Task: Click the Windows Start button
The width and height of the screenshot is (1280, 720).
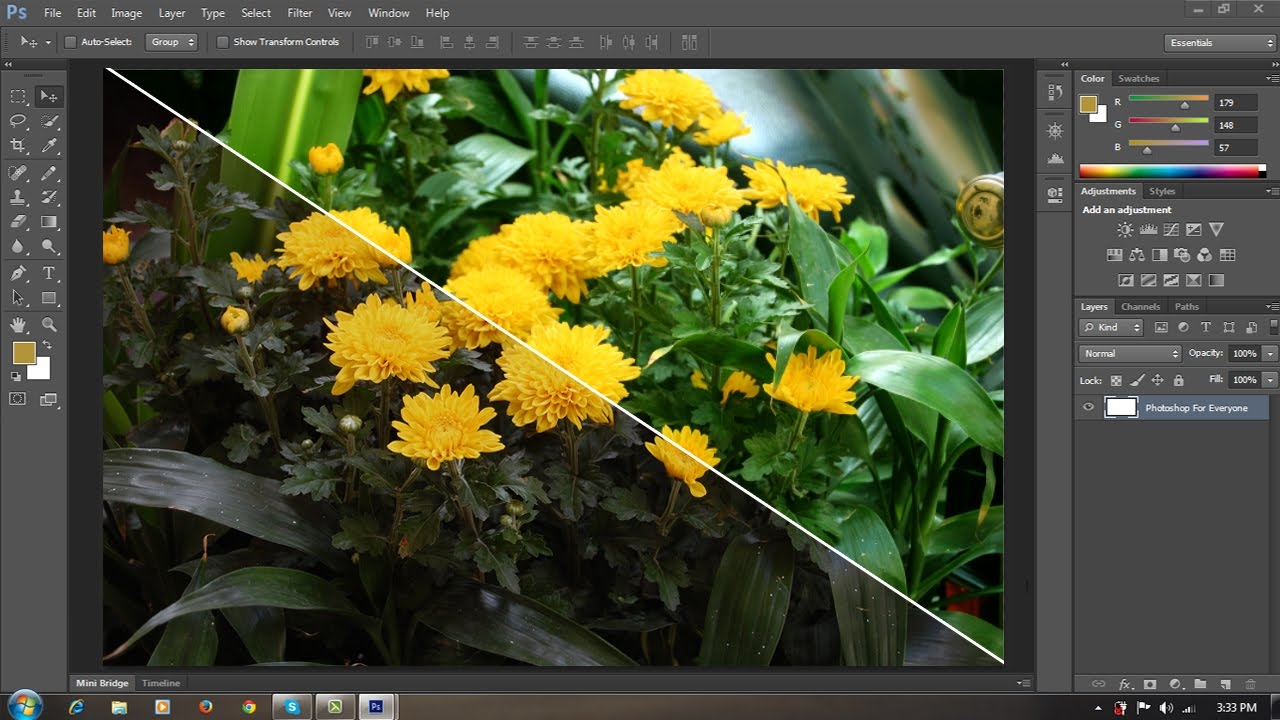Action: click(24, 706)
